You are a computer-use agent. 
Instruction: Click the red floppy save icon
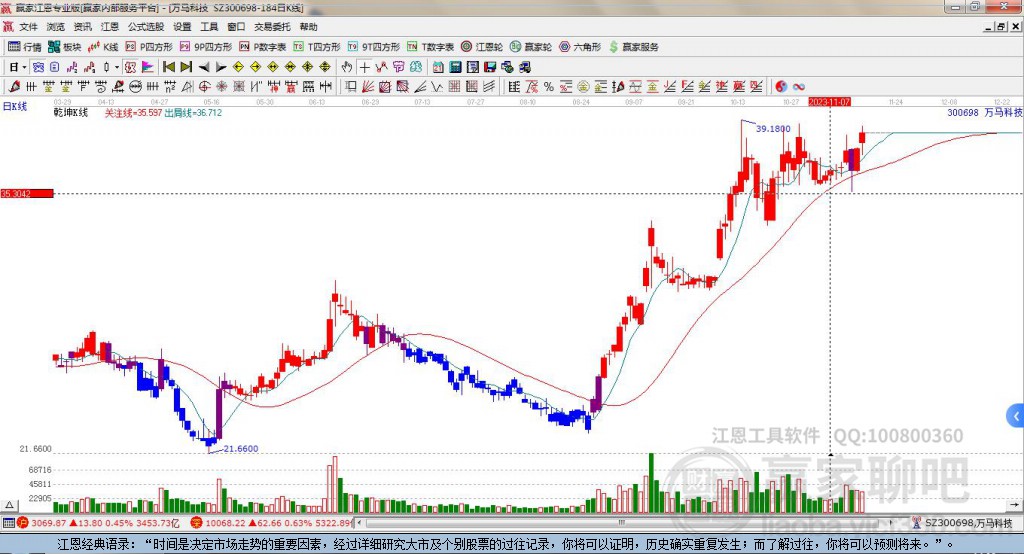pyautogui.click(x=490, y=67)
